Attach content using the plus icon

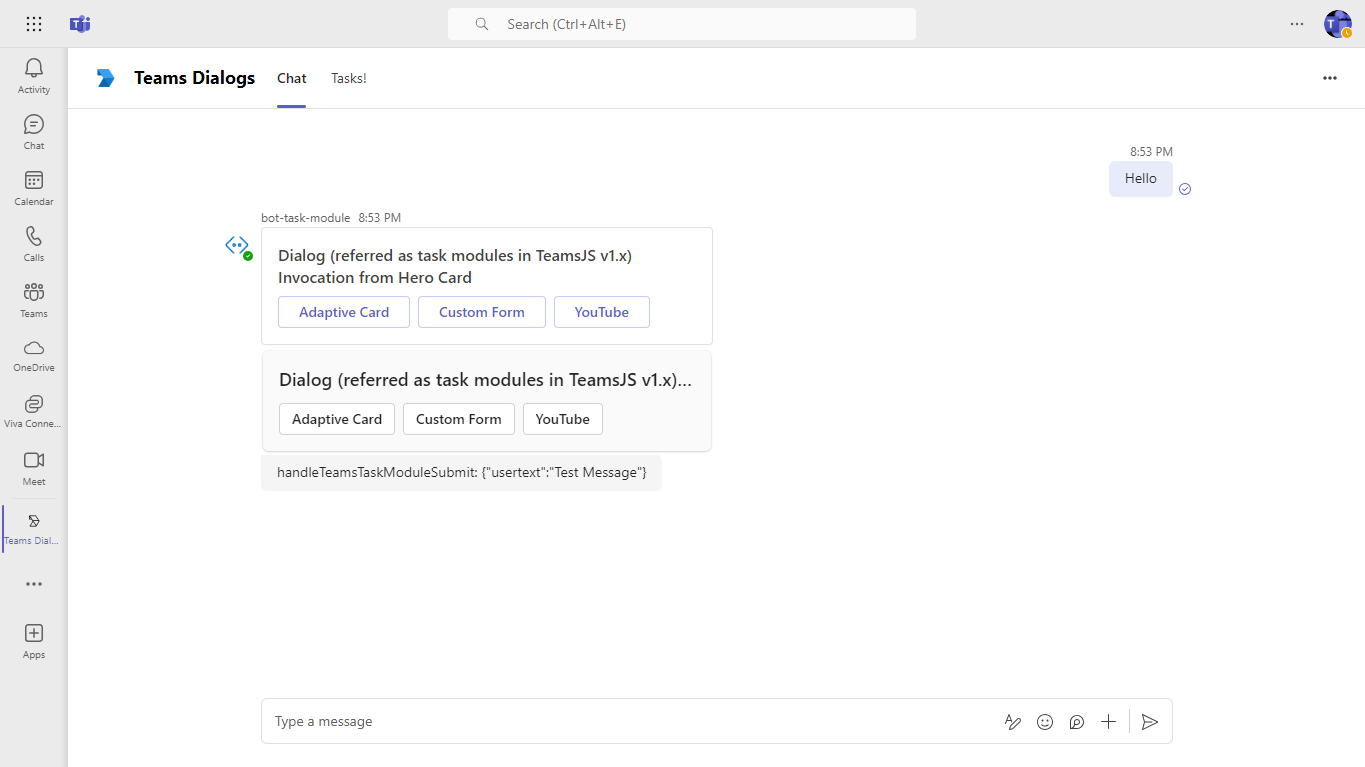tap(1108, 721)
